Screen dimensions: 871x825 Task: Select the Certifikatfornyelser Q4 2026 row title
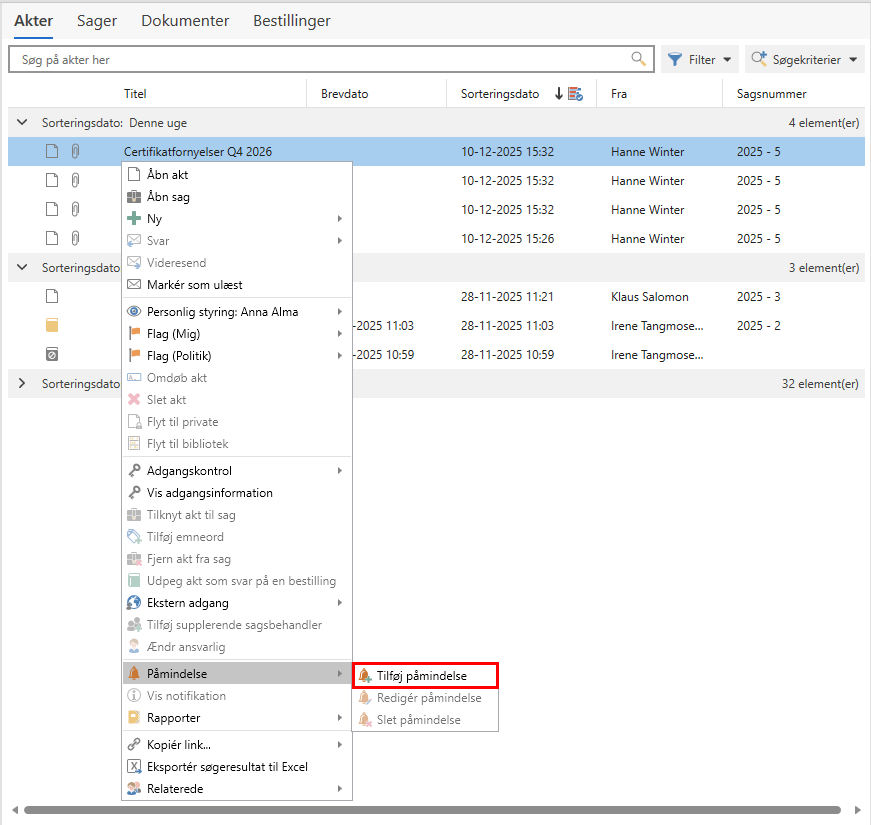tap(198, 152)
